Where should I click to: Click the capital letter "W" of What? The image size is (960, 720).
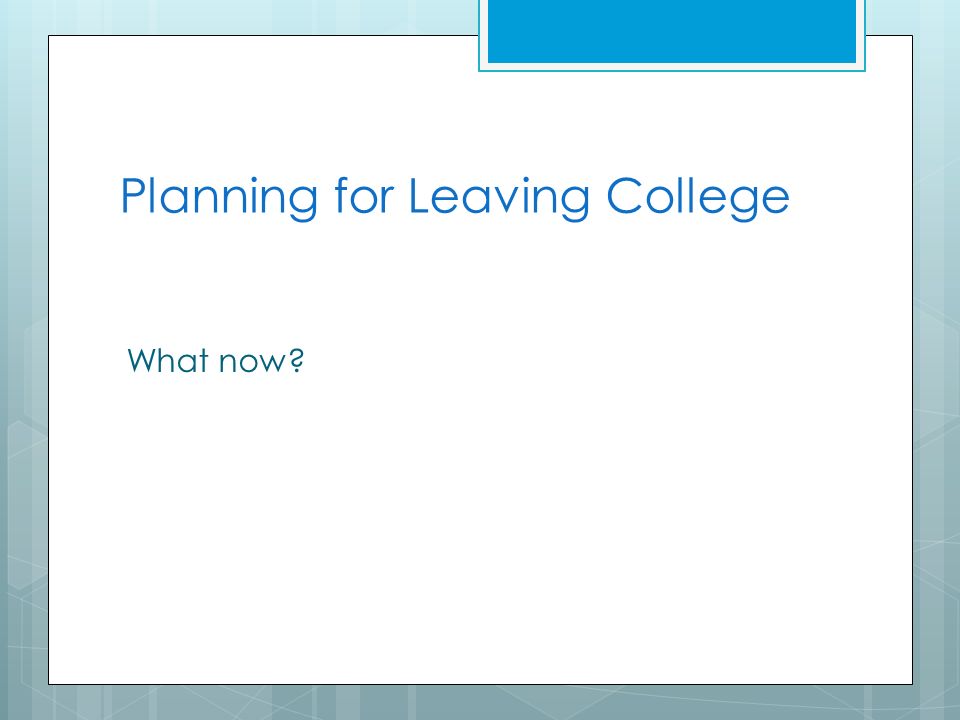click(x=145, y=360)
